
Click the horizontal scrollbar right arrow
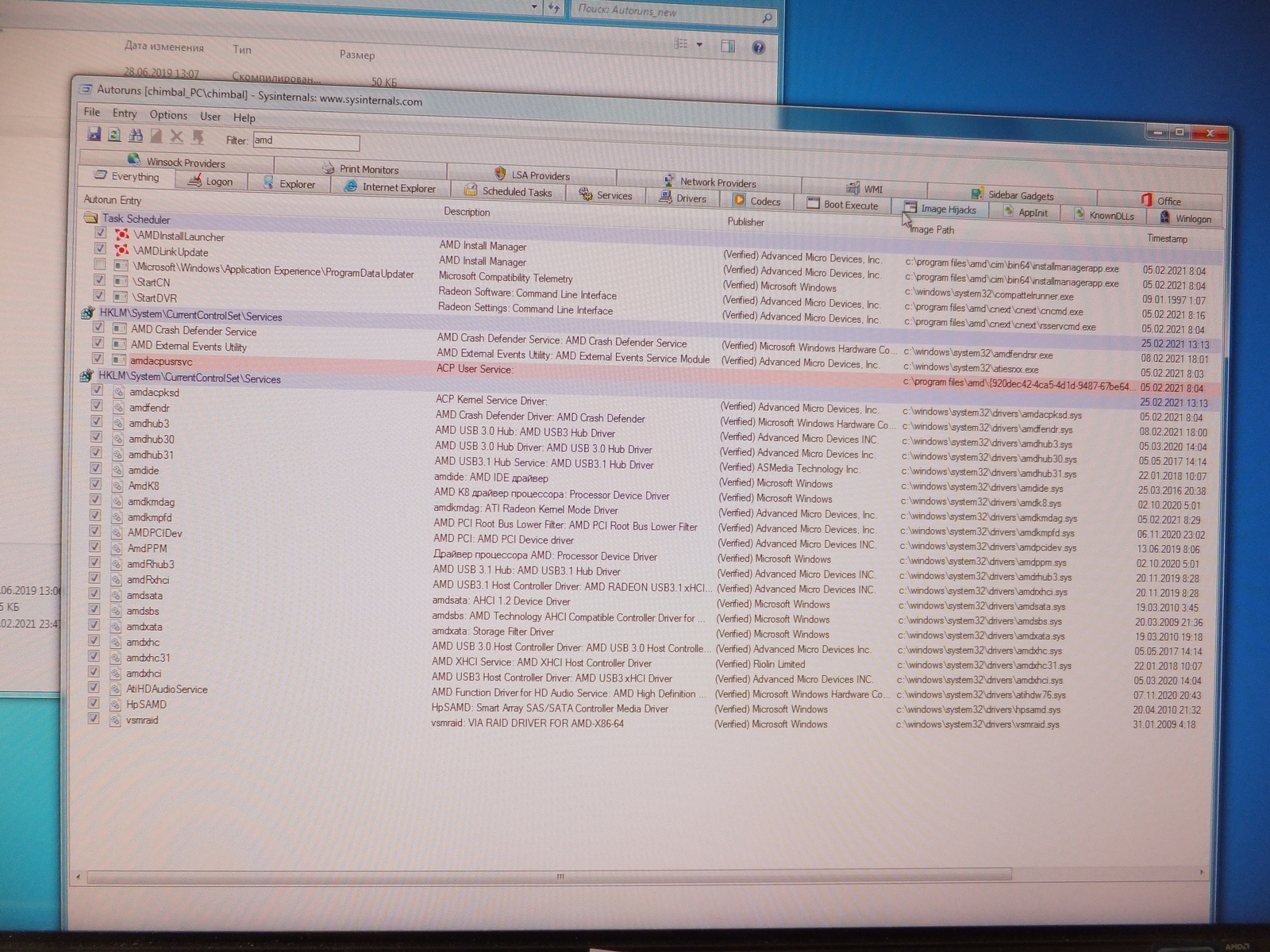(x=1202, y=873)
